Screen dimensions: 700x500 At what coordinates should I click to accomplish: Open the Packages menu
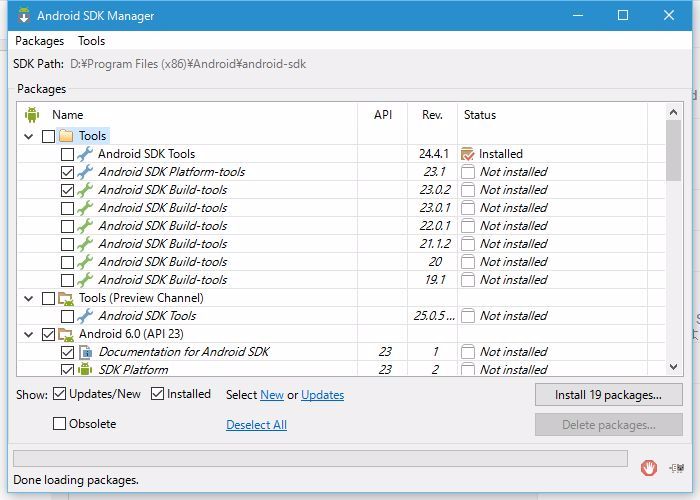coord(39,41)
